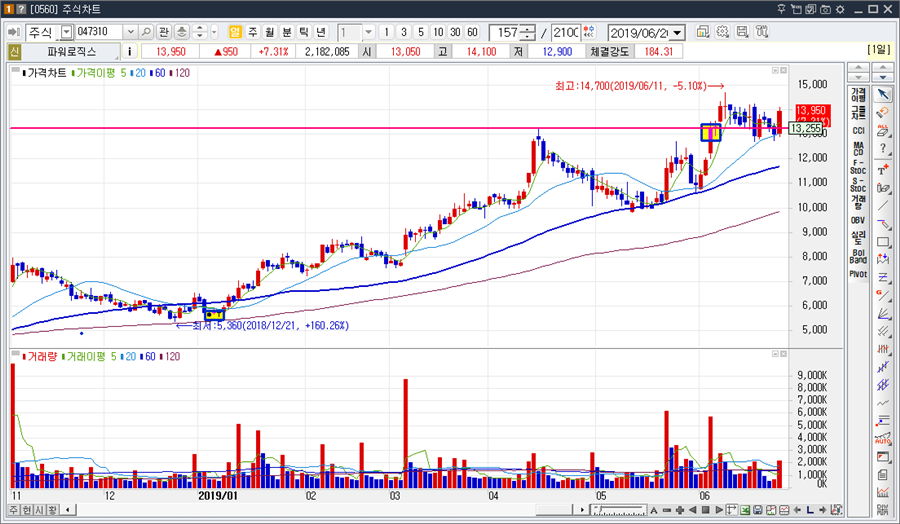Set interval to 3 button
The image size is (900, 524).
pos(404,32)
